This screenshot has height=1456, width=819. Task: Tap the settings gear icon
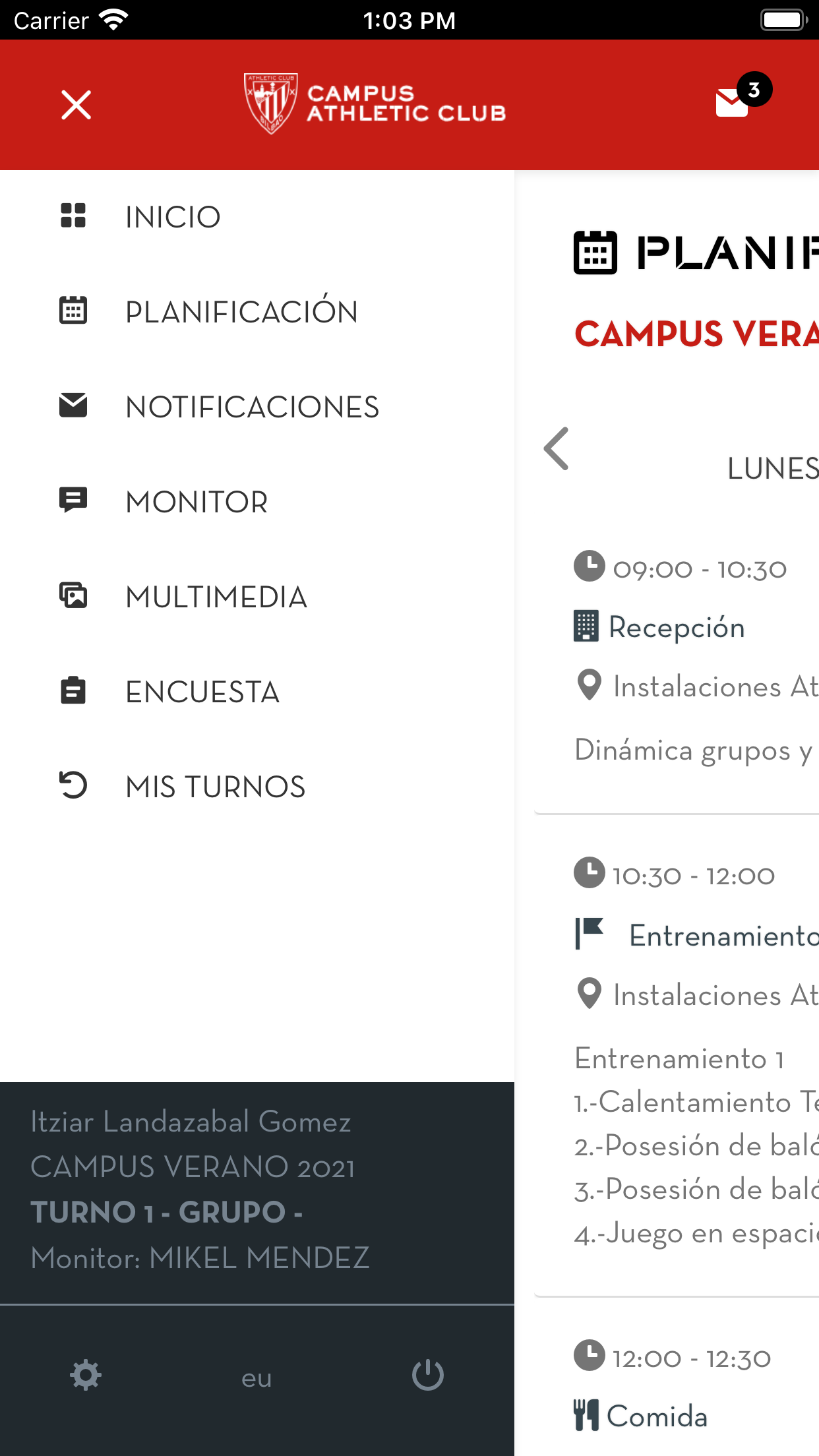pos(86,1376)
